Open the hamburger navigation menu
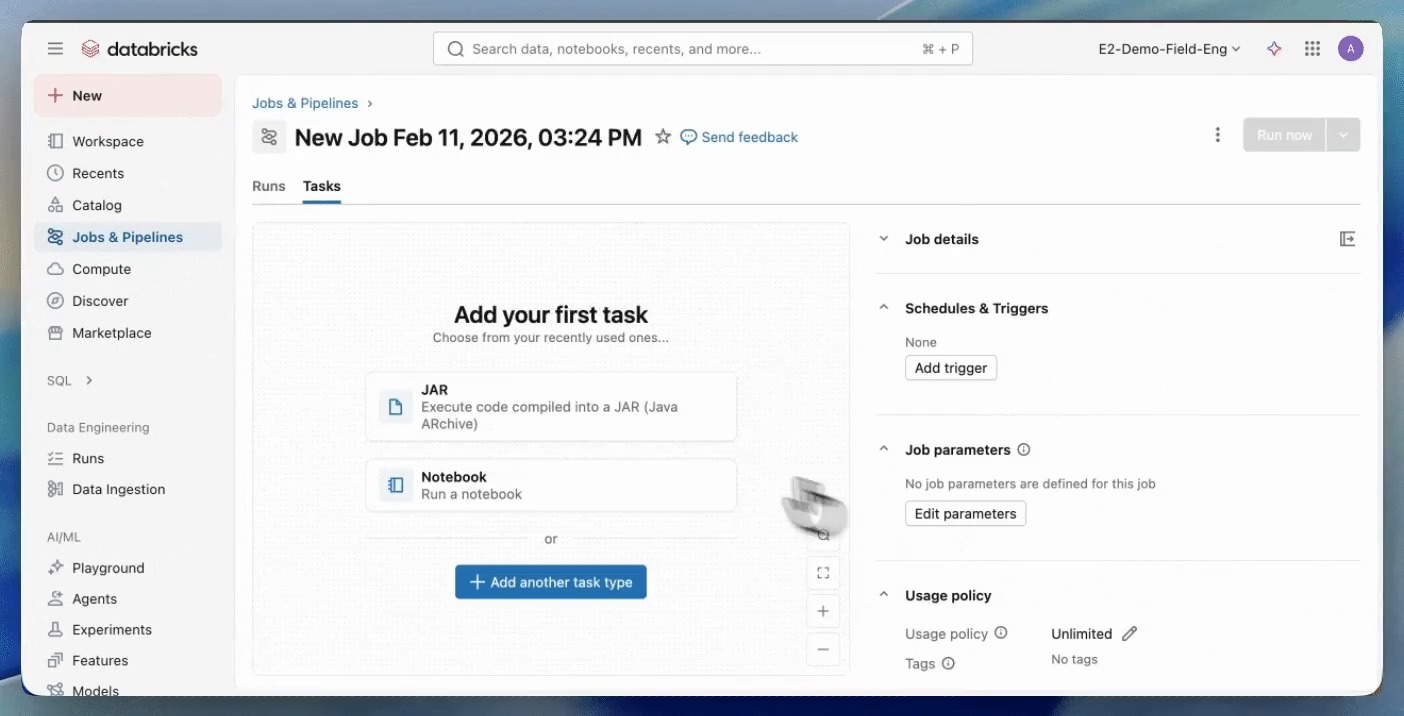 tap(55, 49)
